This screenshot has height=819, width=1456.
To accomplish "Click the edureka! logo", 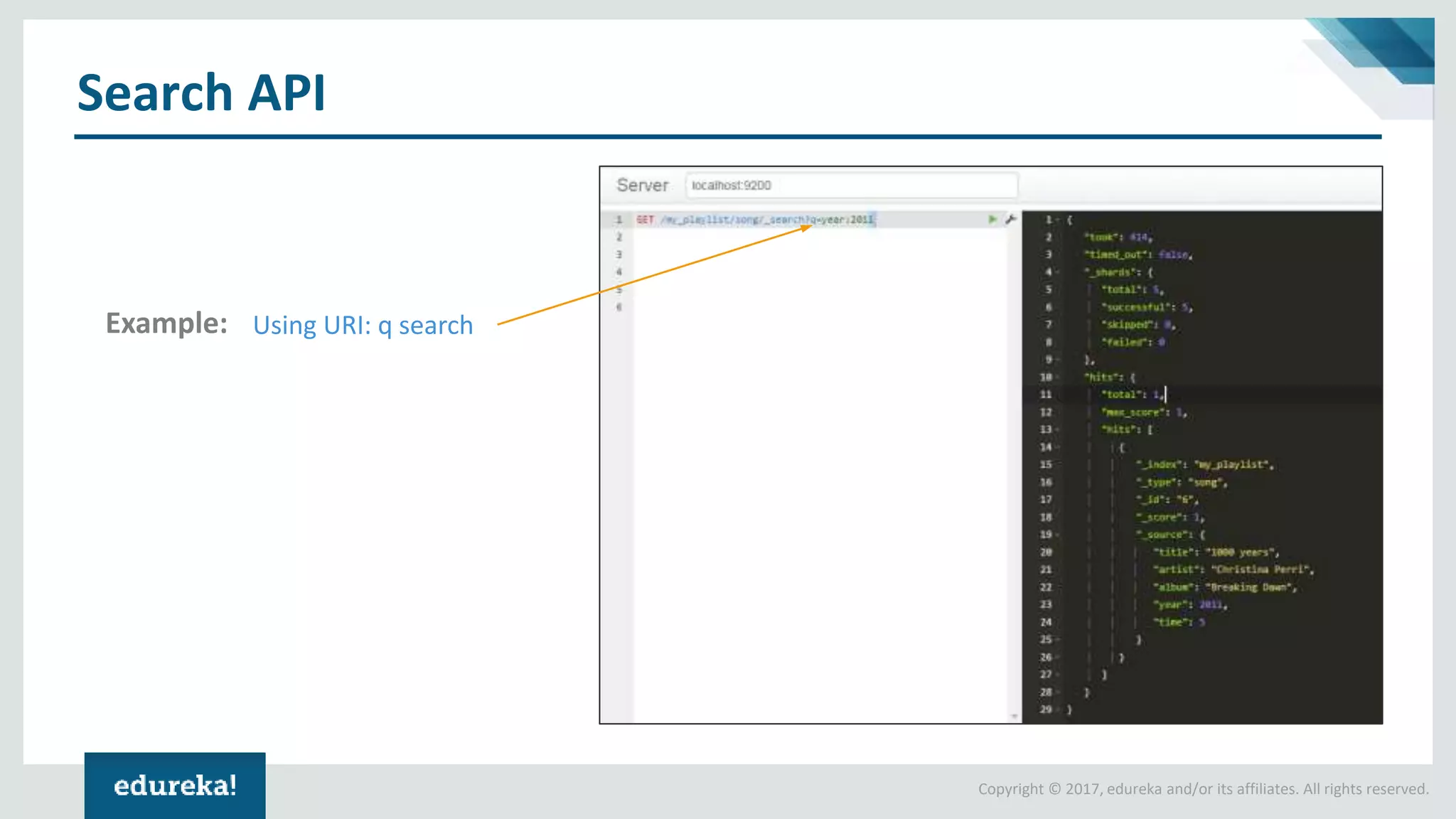I will pyautogui.click(x=175, y=785).
